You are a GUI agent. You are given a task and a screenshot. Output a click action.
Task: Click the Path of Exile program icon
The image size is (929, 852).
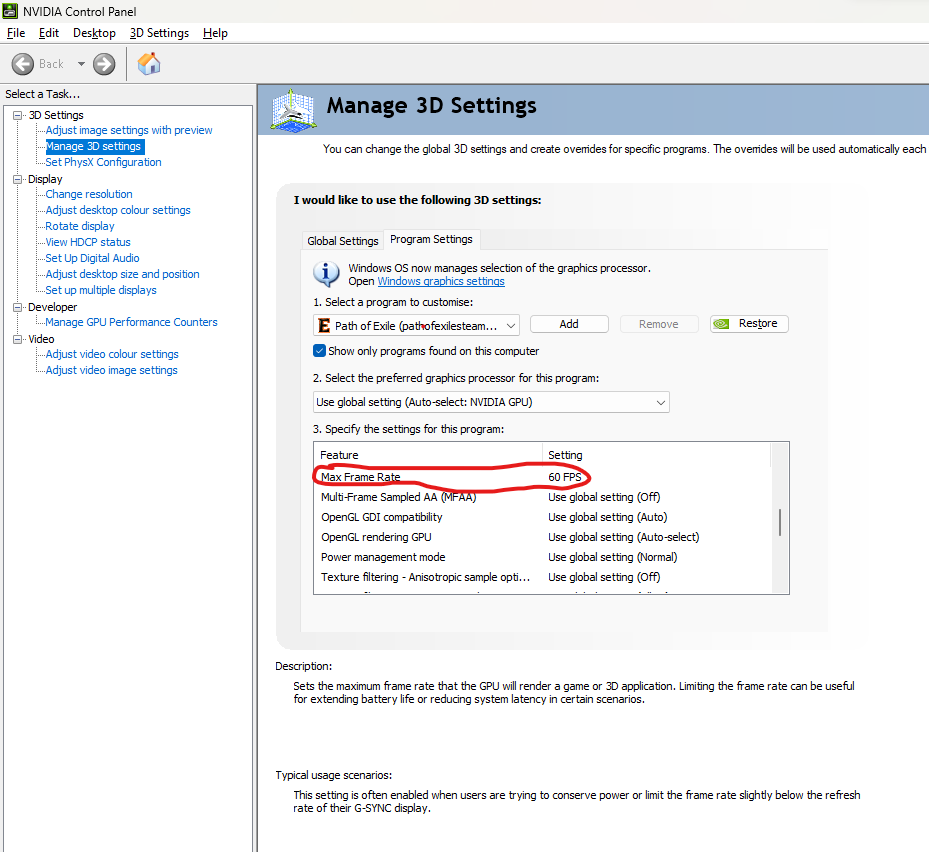324,325
